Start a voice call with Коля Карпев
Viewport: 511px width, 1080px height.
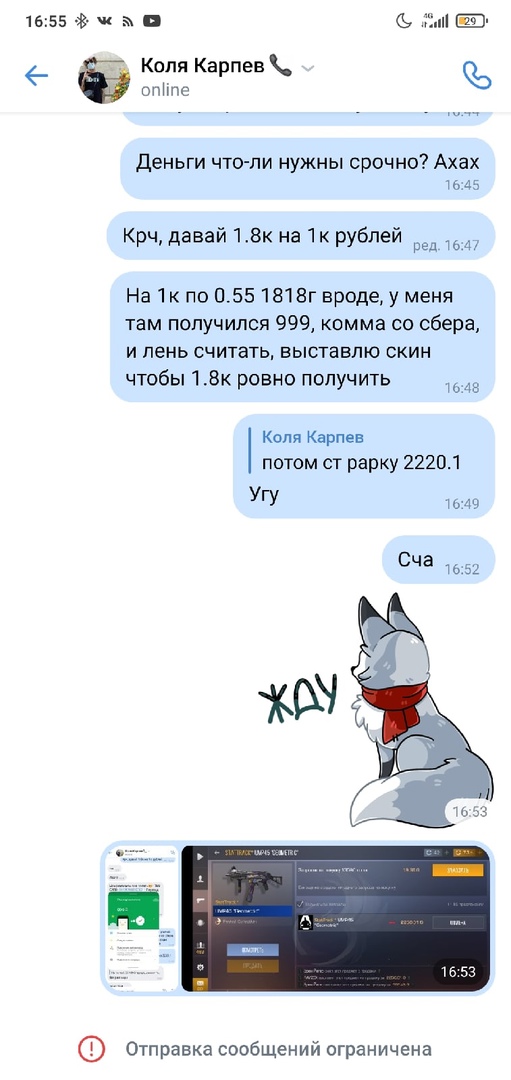(x=477, y=76)
